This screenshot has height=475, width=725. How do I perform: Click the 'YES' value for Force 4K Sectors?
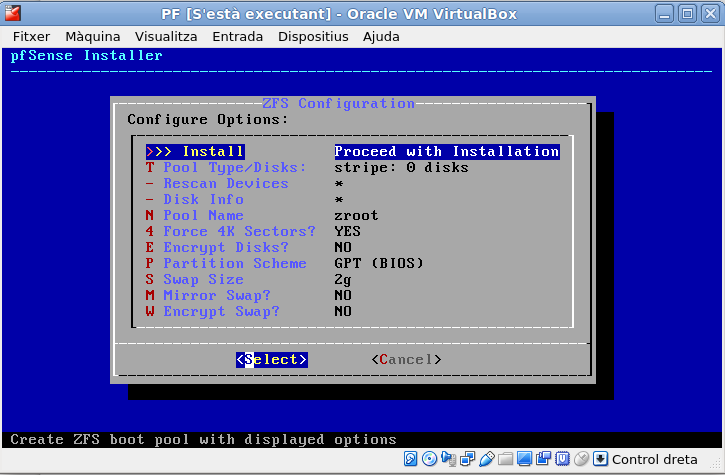(x=347, y=231)
